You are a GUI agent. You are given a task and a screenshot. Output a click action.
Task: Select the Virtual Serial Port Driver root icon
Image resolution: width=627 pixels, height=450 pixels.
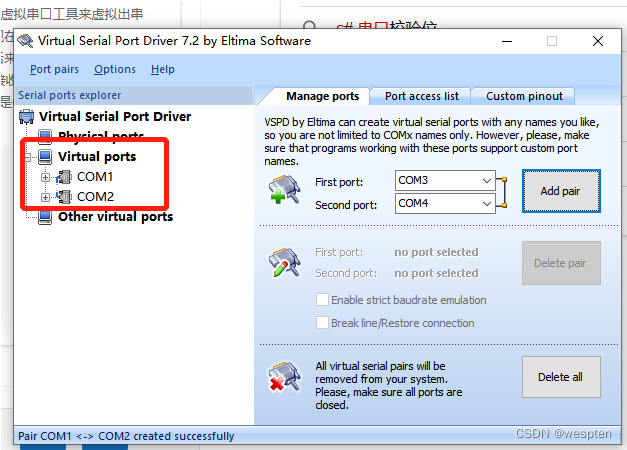point(27,116)
